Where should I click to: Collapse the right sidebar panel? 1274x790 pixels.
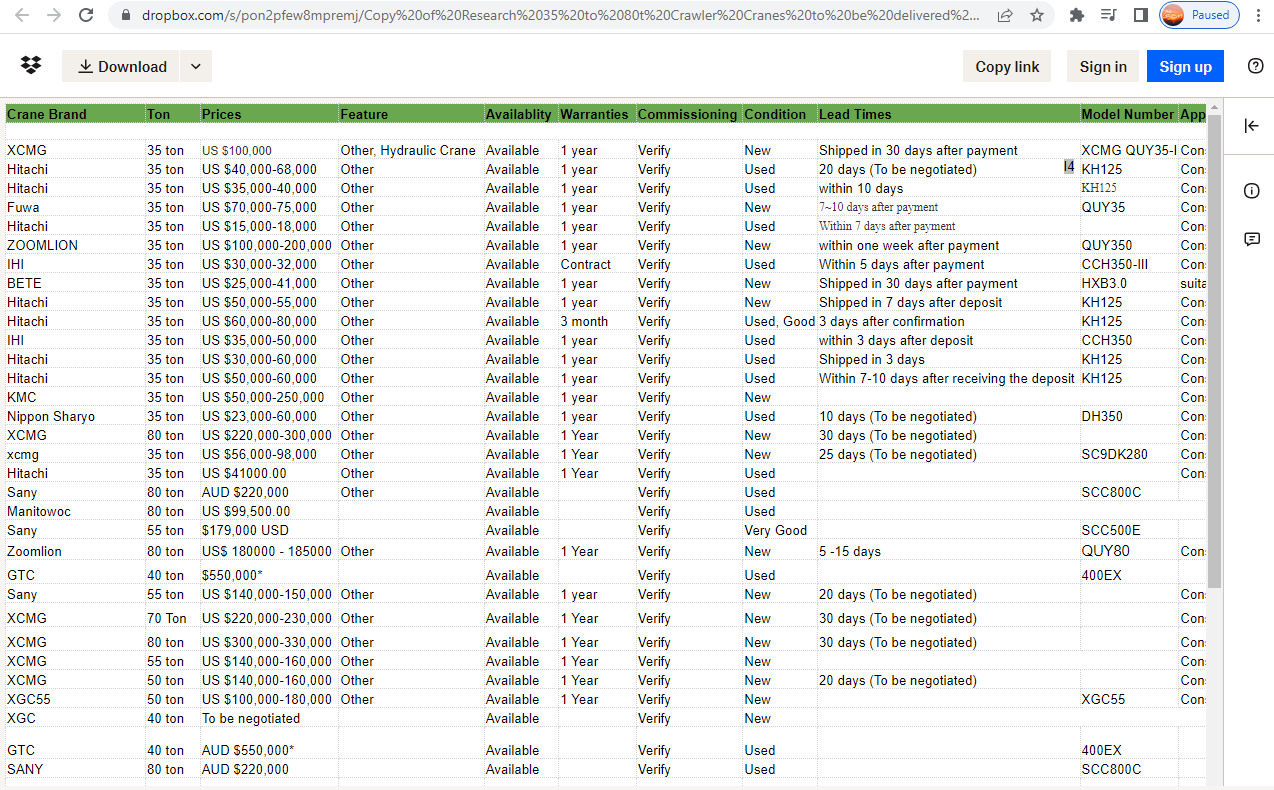pyautogui.click(x=1251, y=125)
